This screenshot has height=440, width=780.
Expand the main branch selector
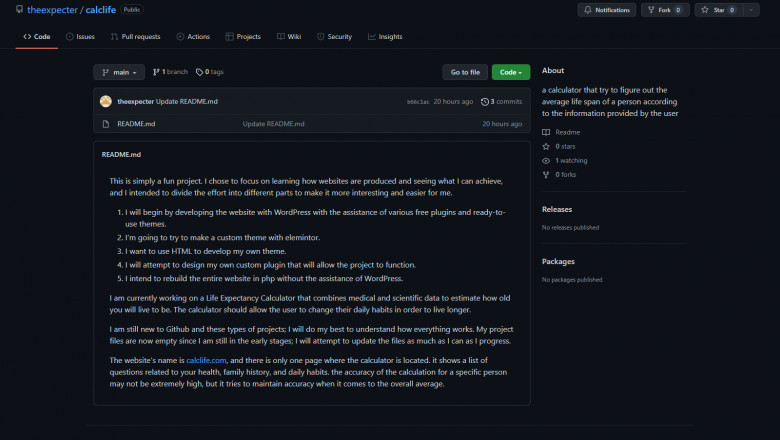[118, 72]
